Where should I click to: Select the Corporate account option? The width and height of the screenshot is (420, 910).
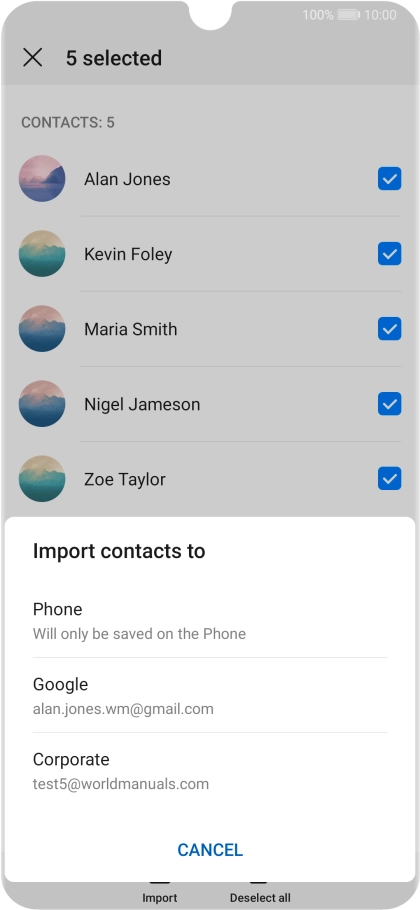[x=209, y=771]
